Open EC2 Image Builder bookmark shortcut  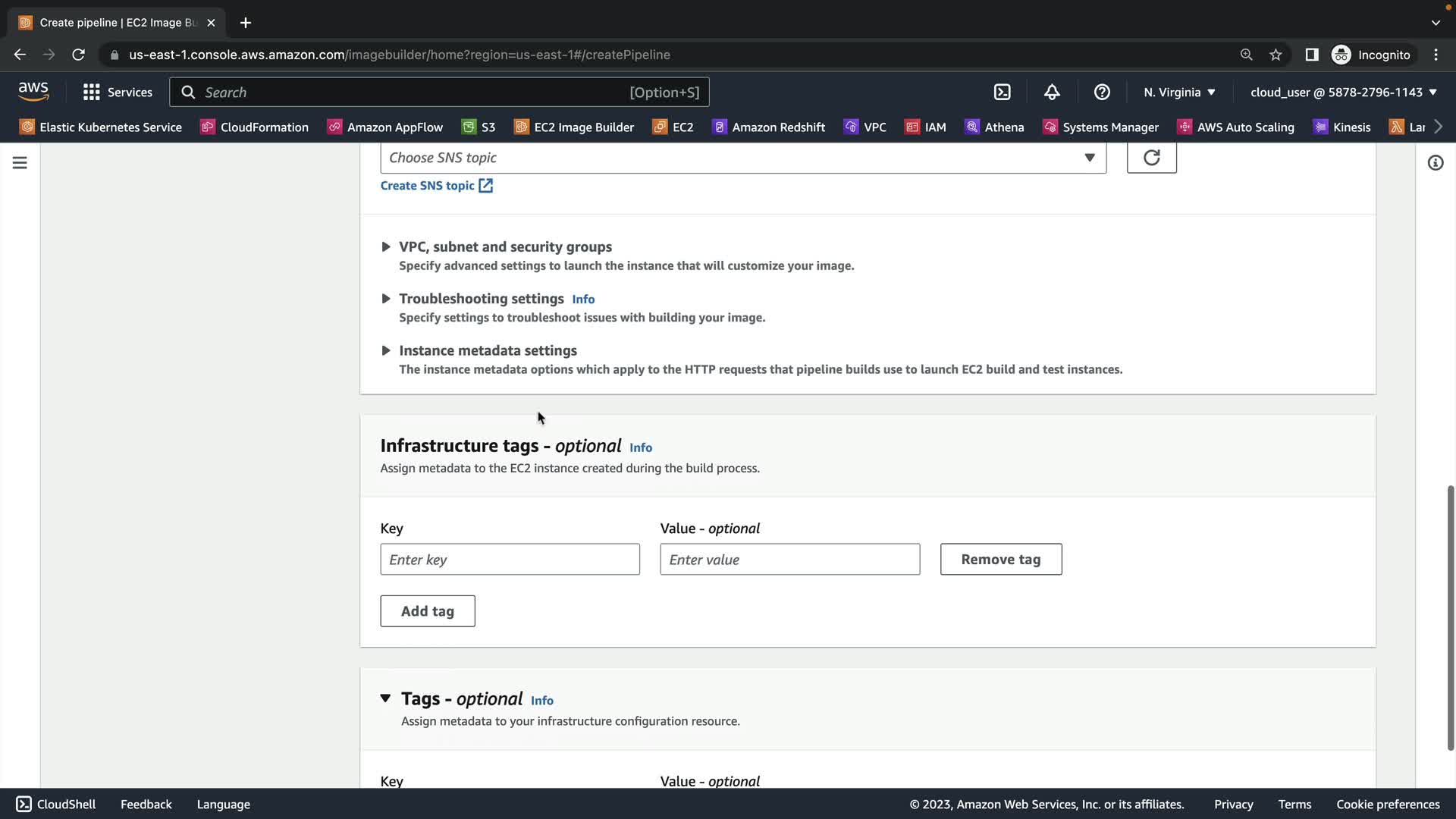click(x=574, y=127)
